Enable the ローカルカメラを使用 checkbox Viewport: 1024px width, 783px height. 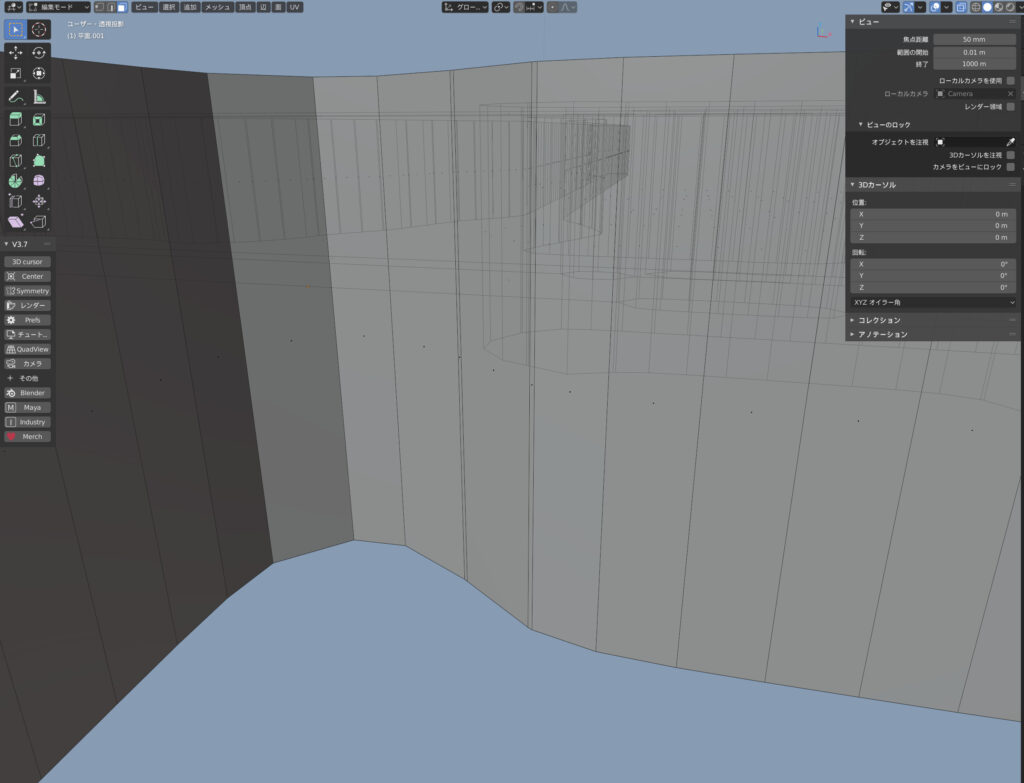1011,80
